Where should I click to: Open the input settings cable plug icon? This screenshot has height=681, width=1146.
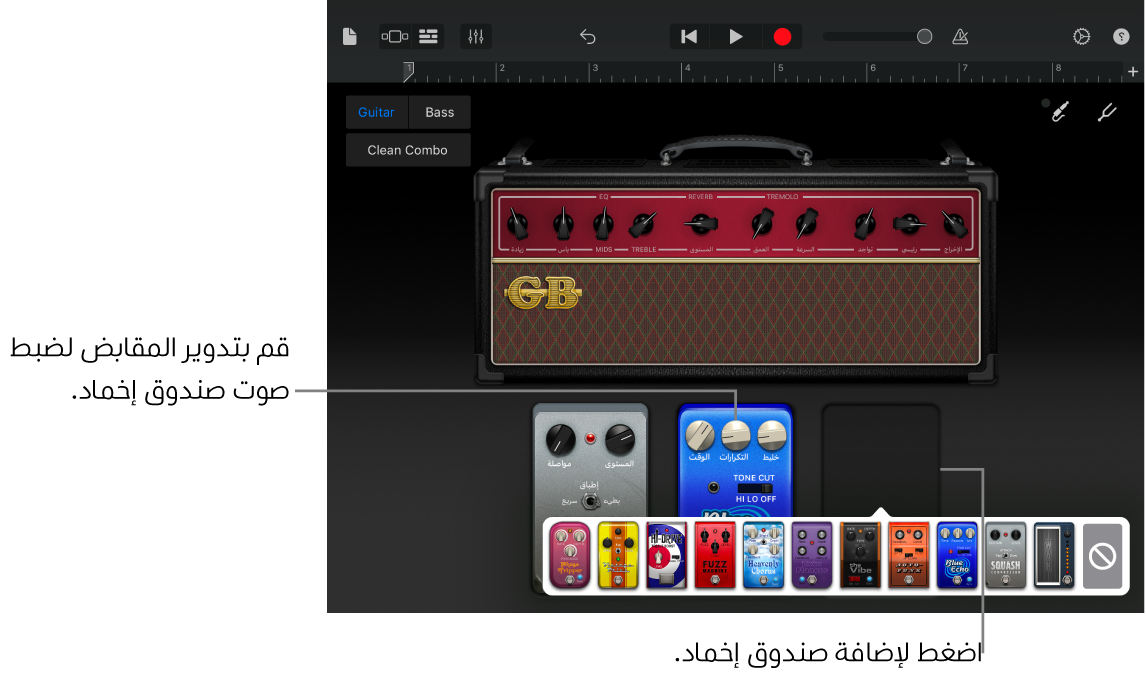click(1059, 112)
